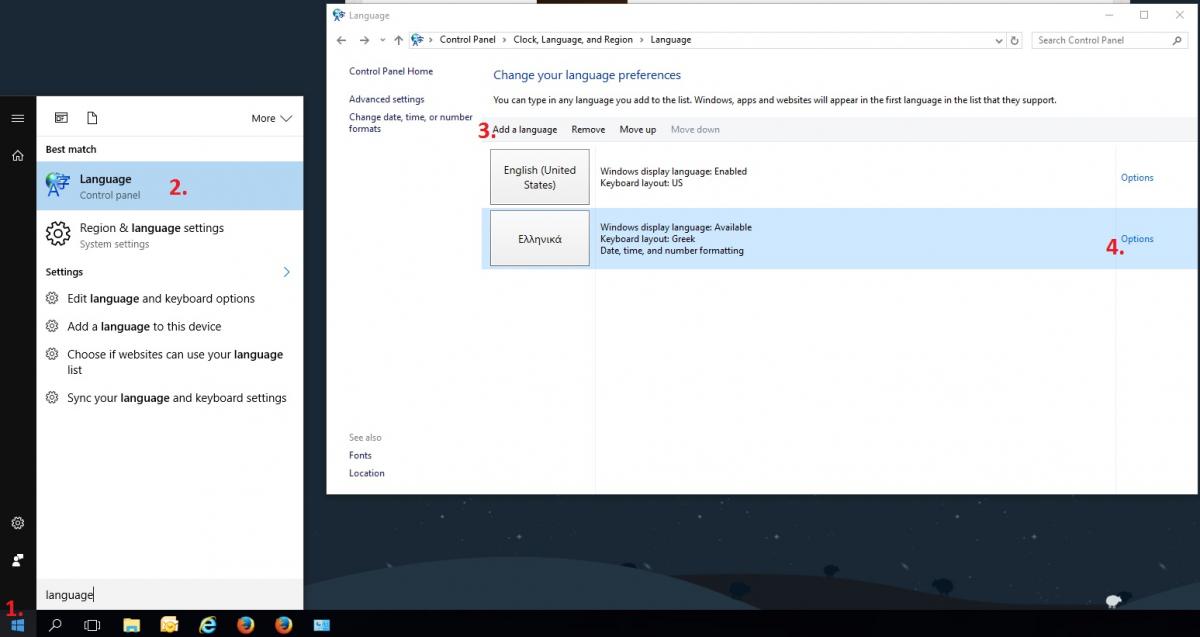This screenshot has height=637, width=1200.
Task: Expand the More filter dropdown
Action: pos(271,118)
